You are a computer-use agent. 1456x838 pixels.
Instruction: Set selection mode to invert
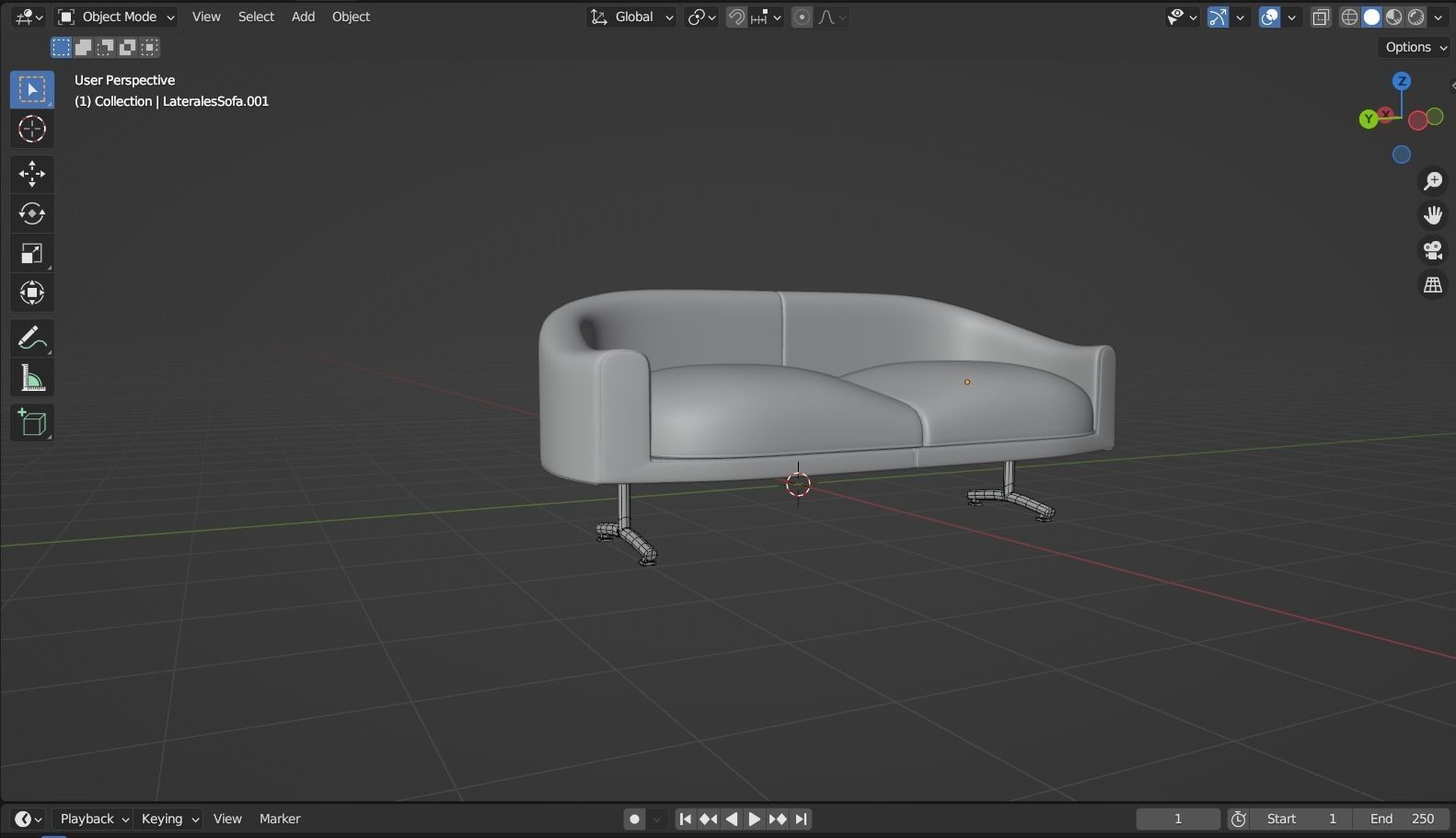point(128,47)
